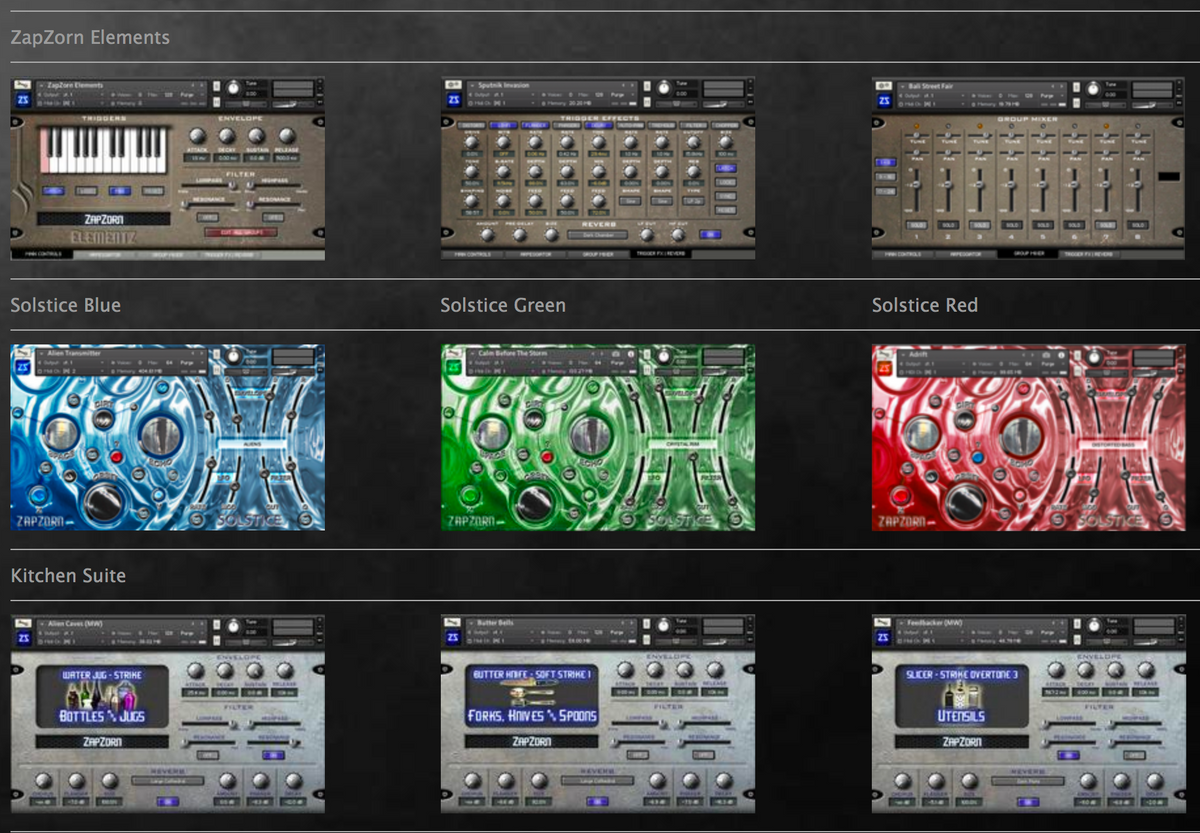The width and height of the screenshot is (1200, 833).
Task: Click the piano keyboard in Triggers section
Action: pyautogui.click(x=102, y=151)
